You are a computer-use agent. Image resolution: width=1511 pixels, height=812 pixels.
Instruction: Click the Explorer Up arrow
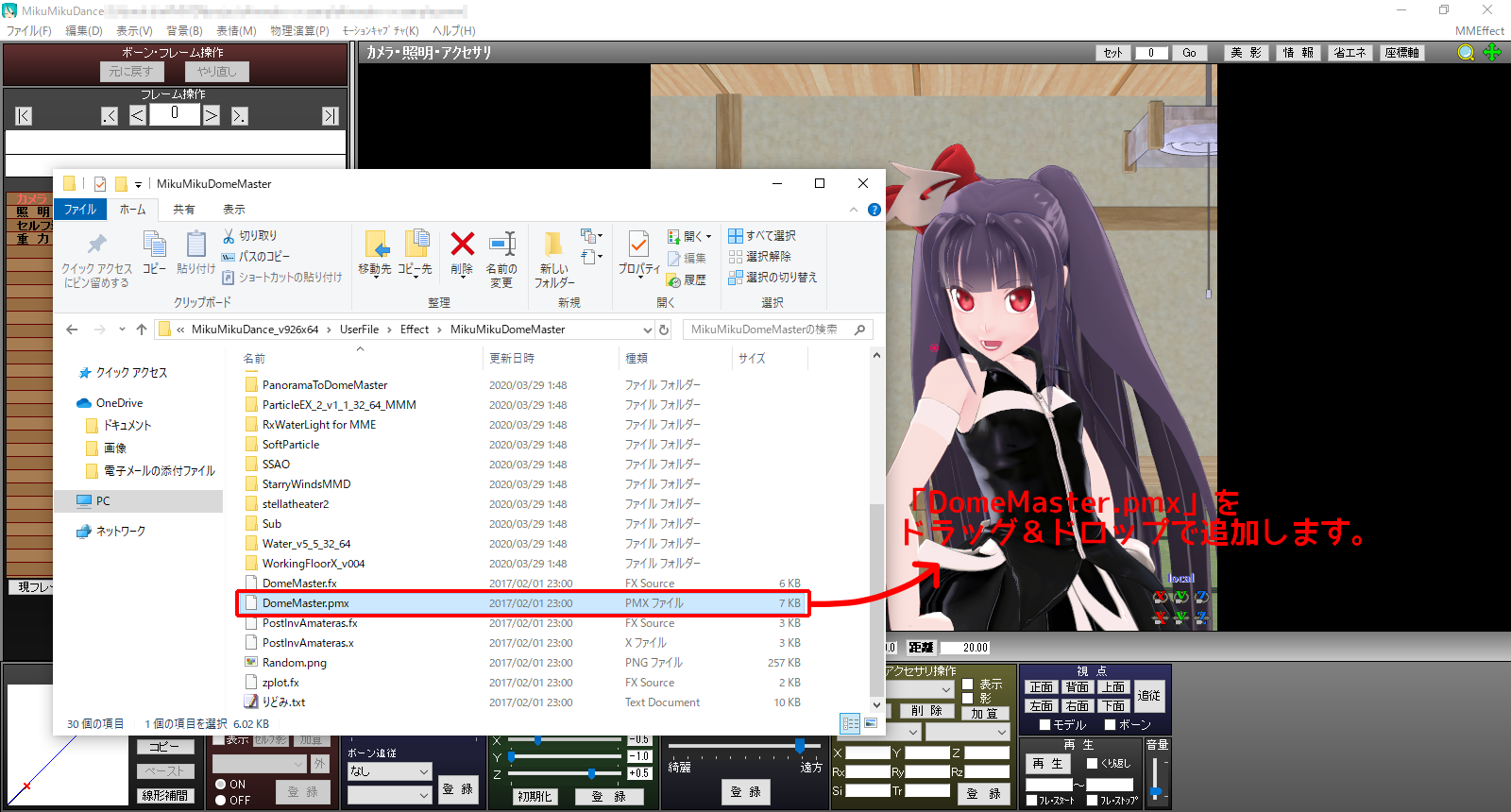(142, 330)
